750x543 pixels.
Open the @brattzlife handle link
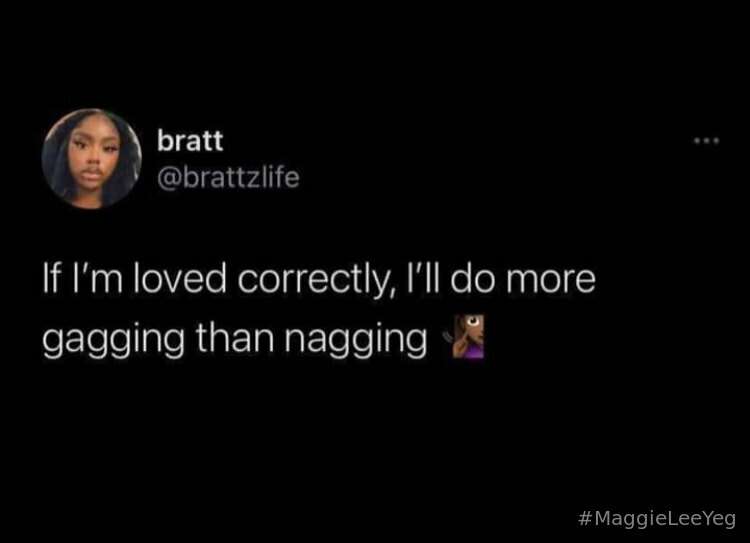tap(228, 177)
